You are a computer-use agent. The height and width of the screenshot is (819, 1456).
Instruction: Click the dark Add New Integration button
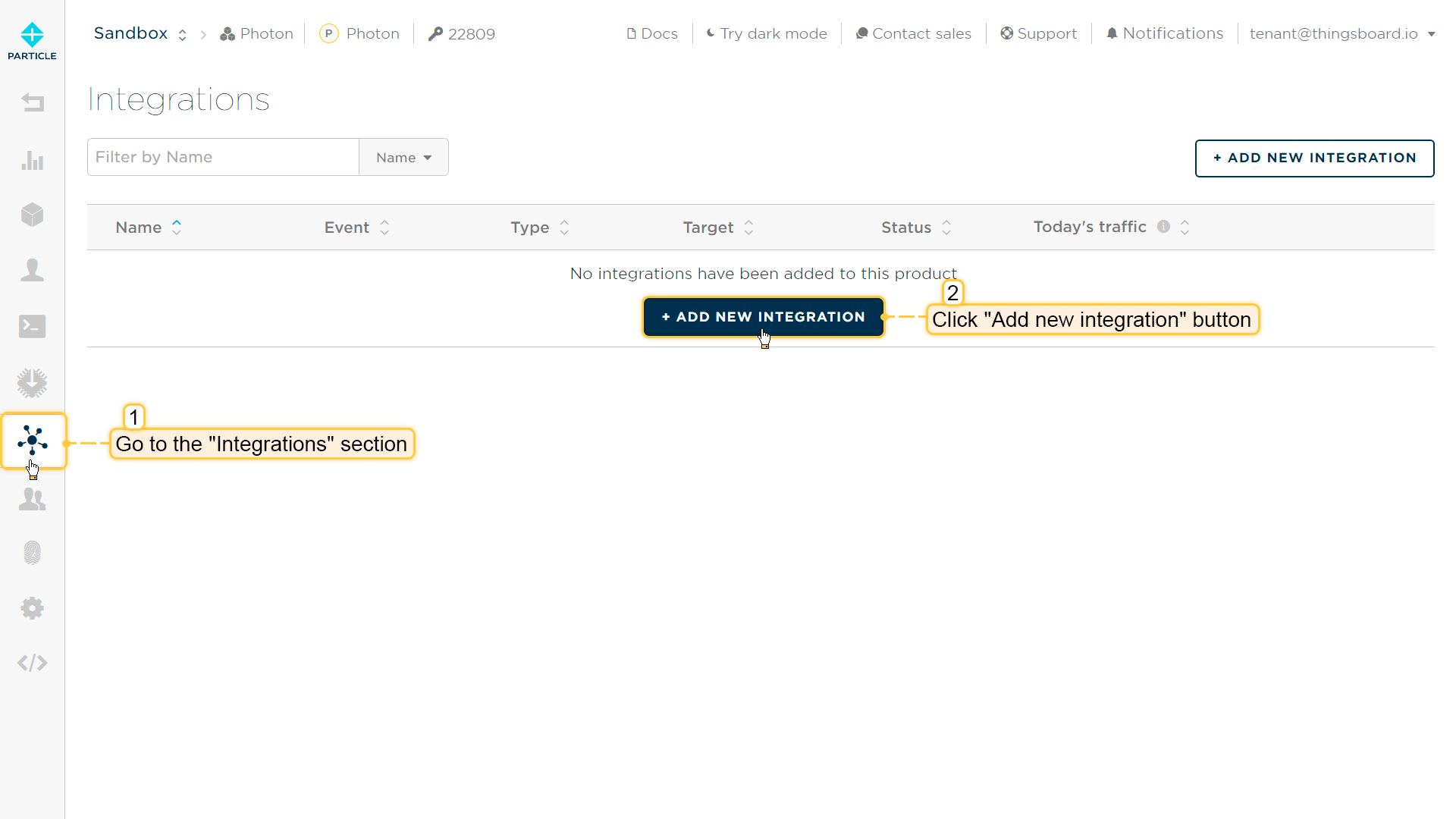point(763,317)
